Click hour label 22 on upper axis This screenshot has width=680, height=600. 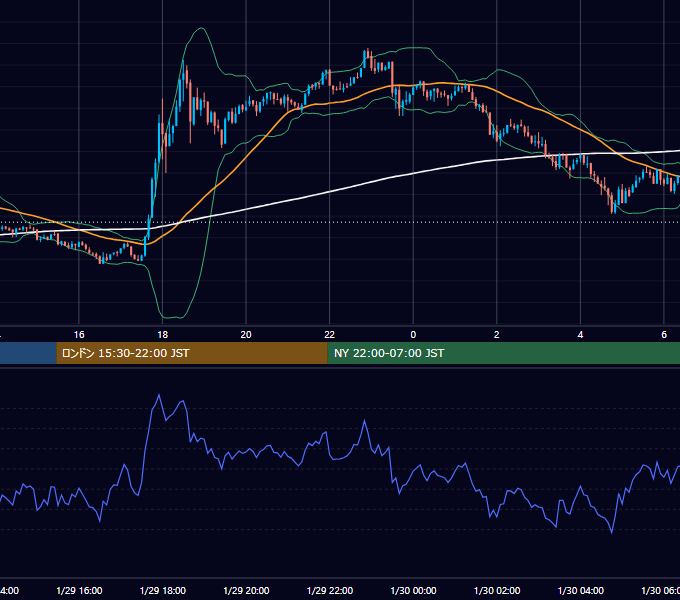330,335
